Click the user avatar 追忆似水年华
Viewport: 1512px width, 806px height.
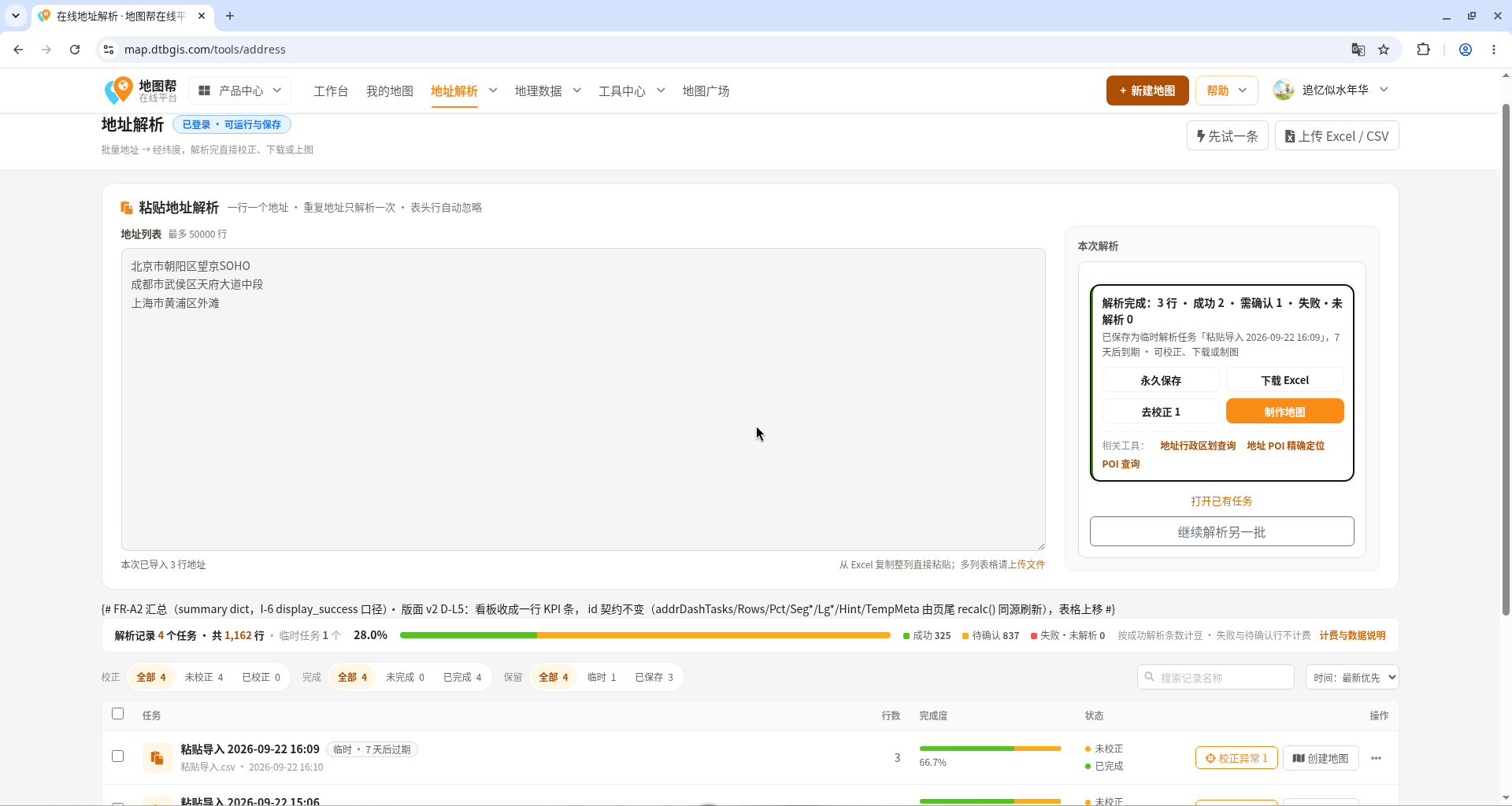pos(1284,91)
